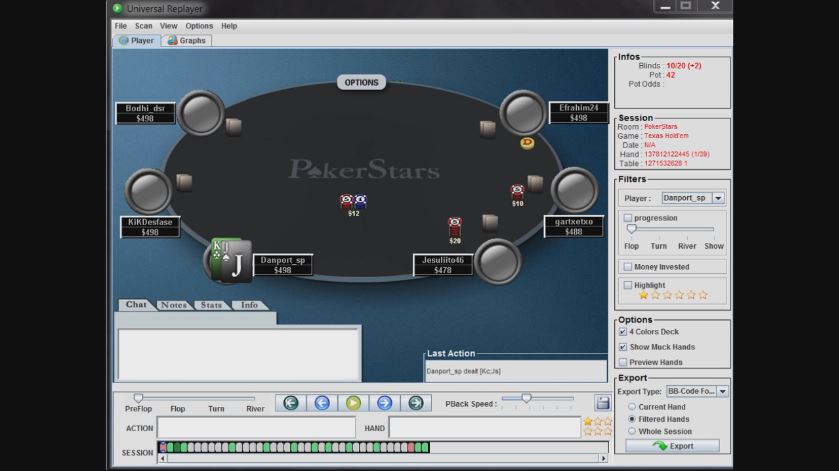The image size is (839, 471).
Task: Click Efrahim24's face-down card
Action: (x=487, y=129)
